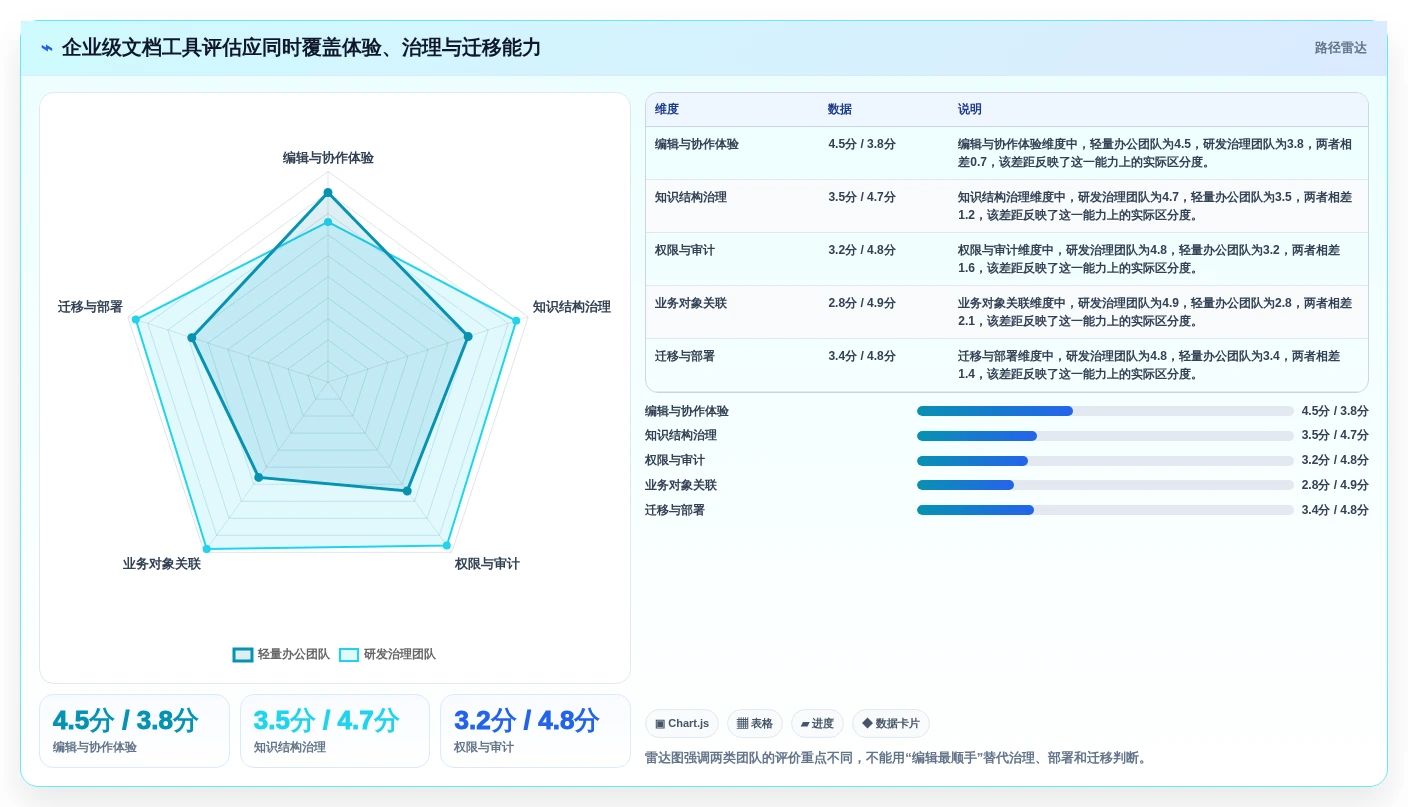Click the 维度 column header
Viewport: 1408px width, 807px height.
click(x=667, y=110)
